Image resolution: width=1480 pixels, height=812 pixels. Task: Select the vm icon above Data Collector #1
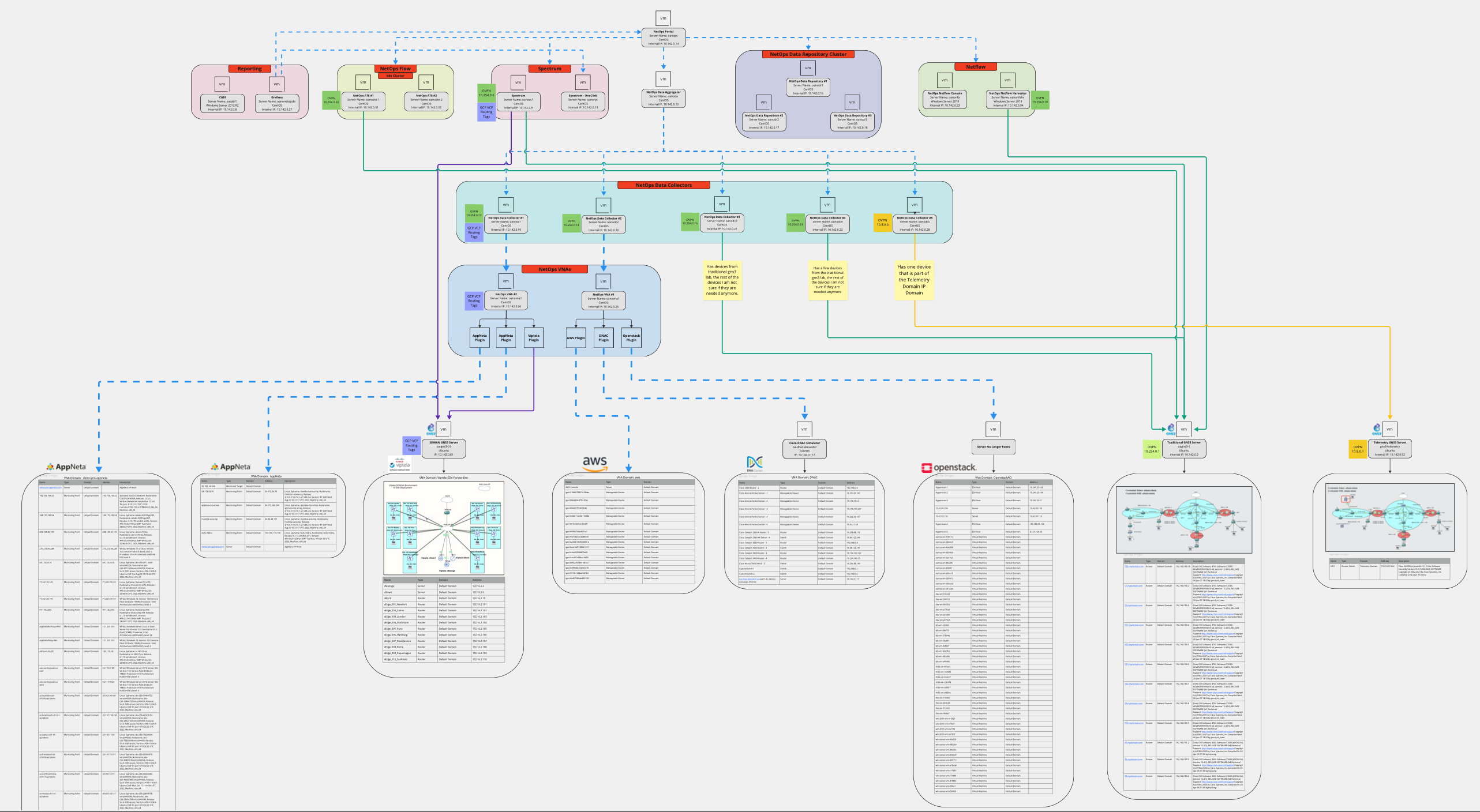[x=506, y=205]
